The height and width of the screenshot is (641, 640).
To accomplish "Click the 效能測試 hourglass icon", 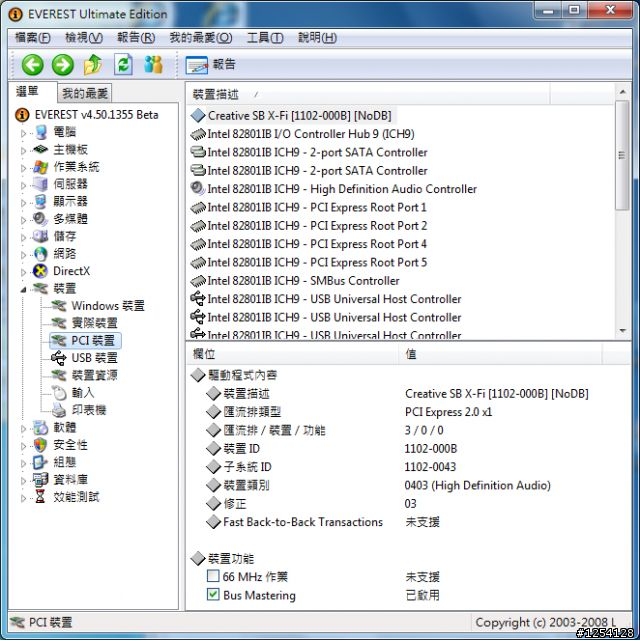I will click(x=40, y=496).
